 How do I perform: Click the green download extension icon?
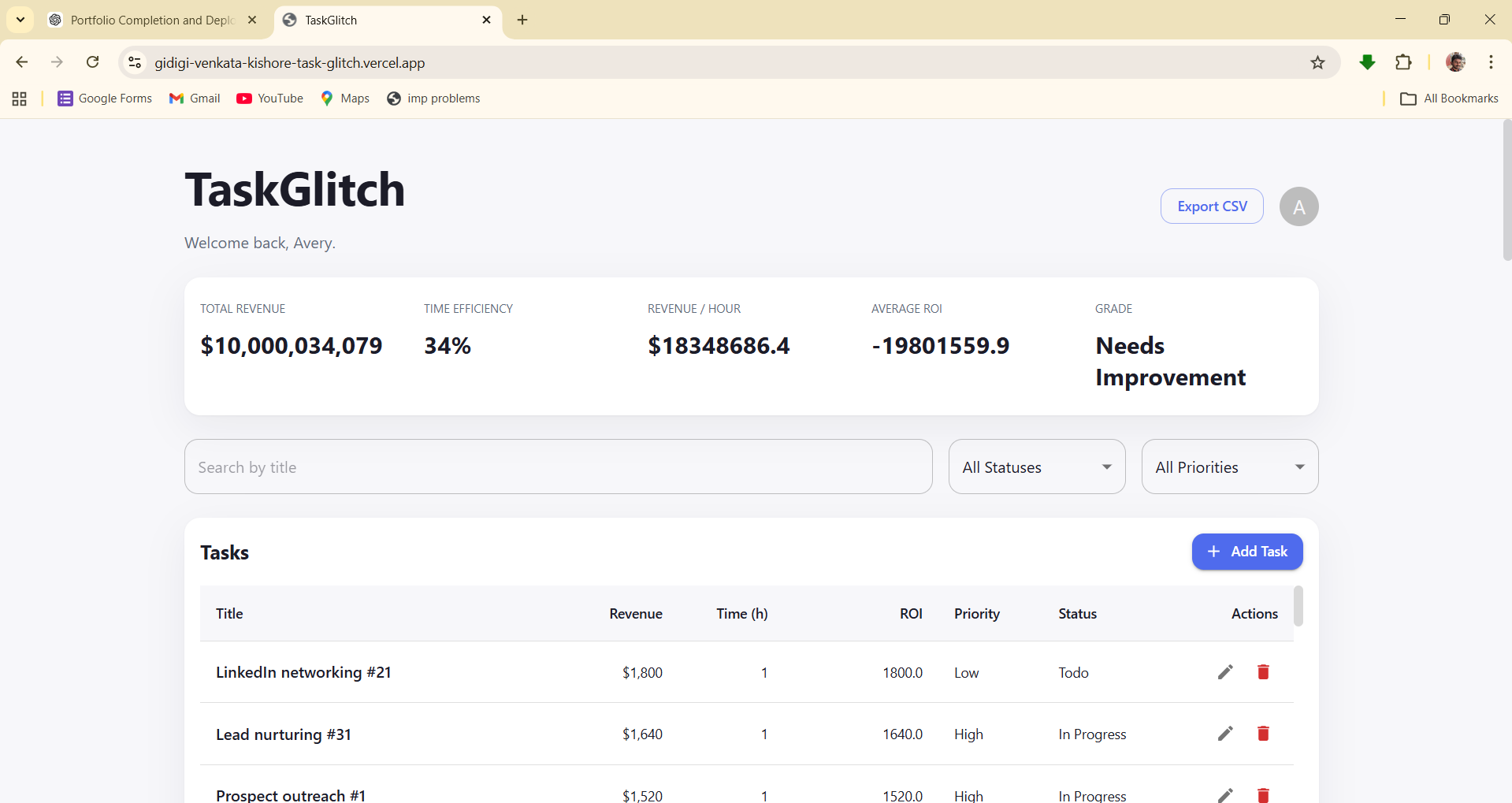coord(1368,63)
